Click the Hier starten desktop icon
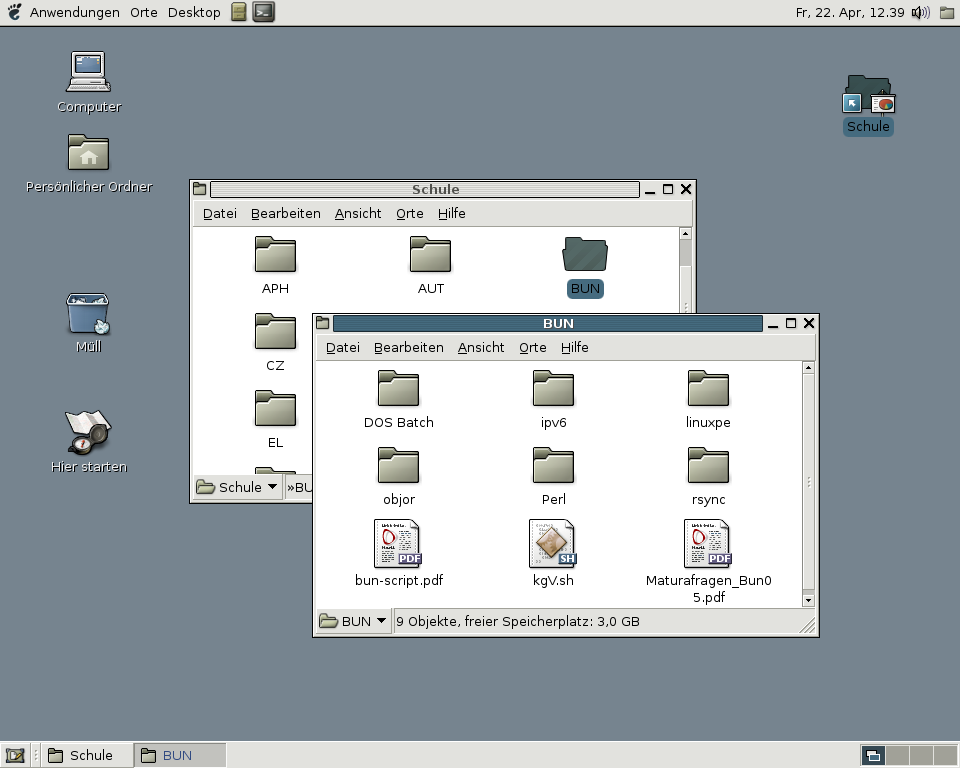Image resolution: width=960 pixels, height=768 pixels. point(88,433)
